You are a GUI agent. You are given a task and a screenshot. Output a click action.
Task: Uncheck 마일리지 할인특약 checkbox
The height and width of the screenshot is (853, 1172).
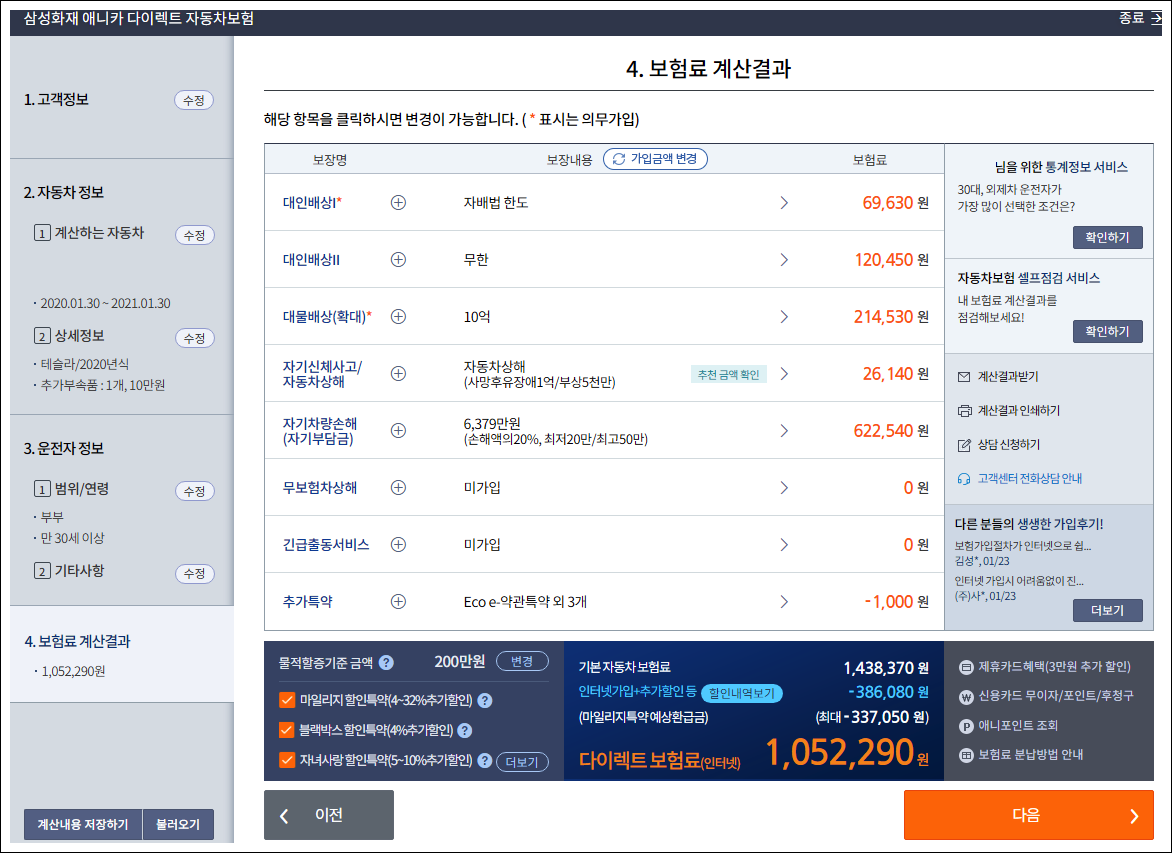286,700
